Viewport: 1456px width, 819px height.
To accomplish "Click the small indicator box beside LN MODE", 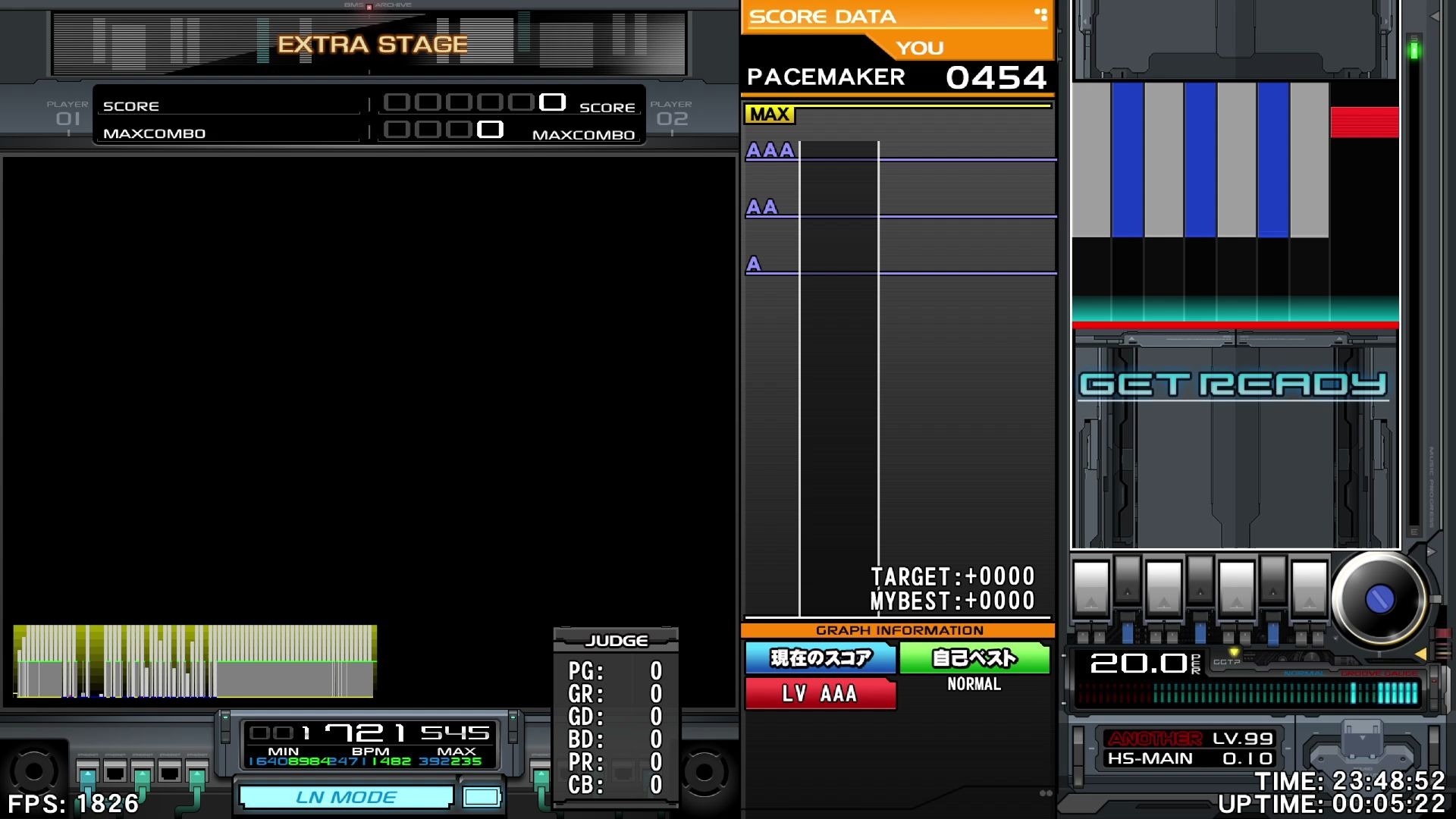I will coord(481,797).
